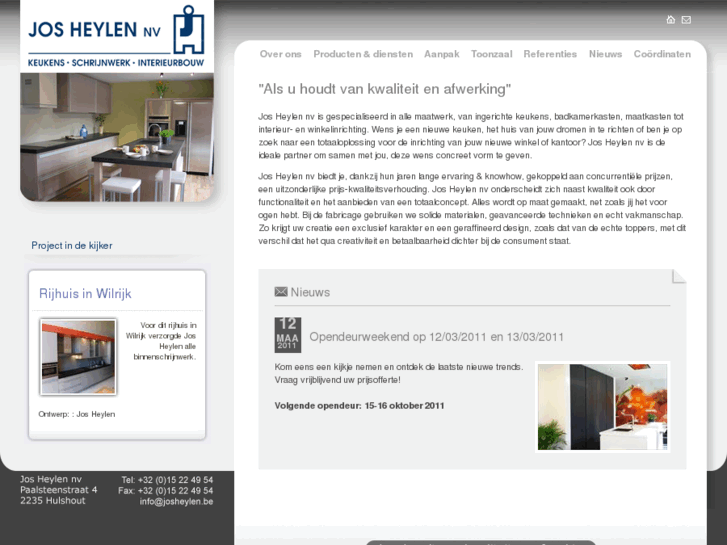Click 'Volgende opendeur: 15-16 oktober 2011' text

click(359, 406)
